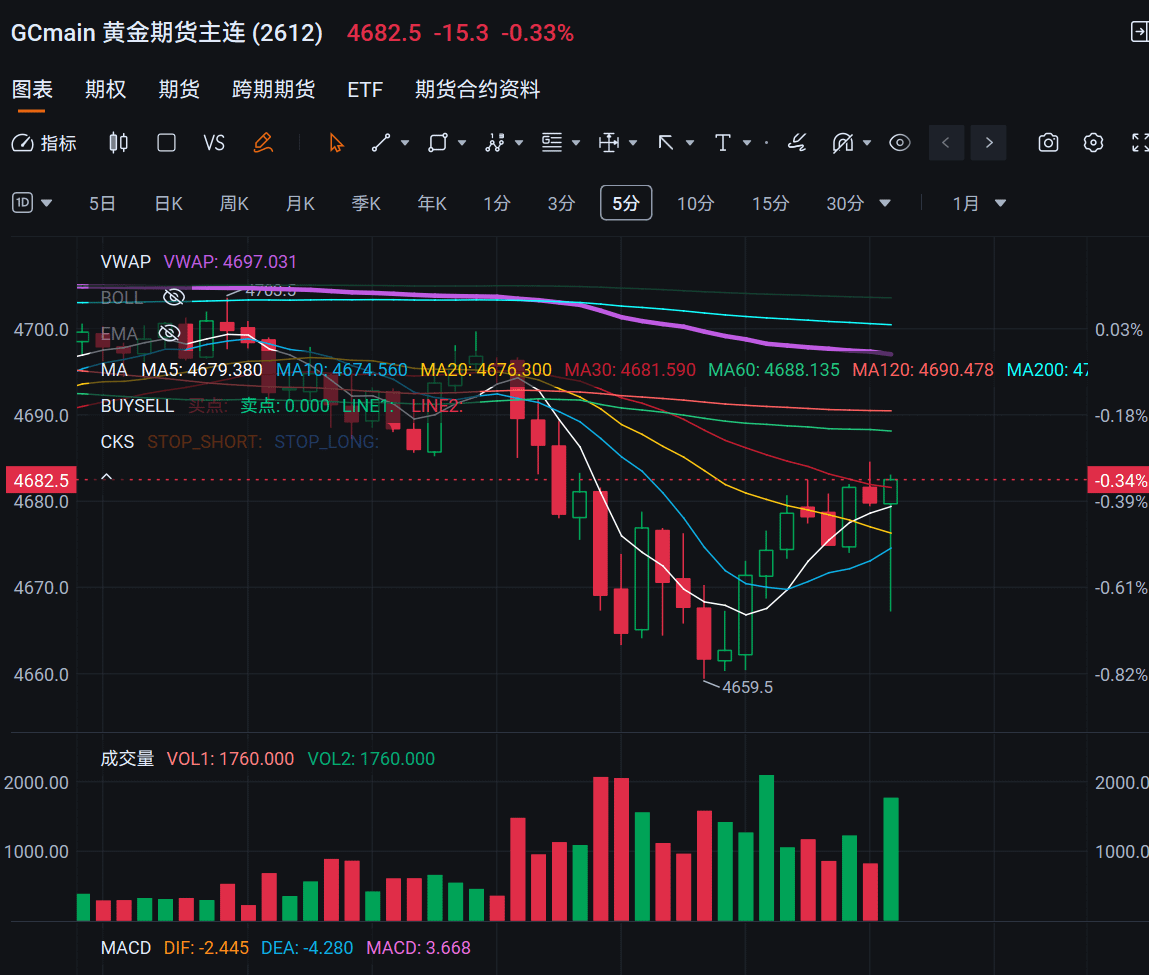The height and width of the screenshot is (975, 1149).
Task: Open the 指标 indicators panel
Action: (44, 143)
